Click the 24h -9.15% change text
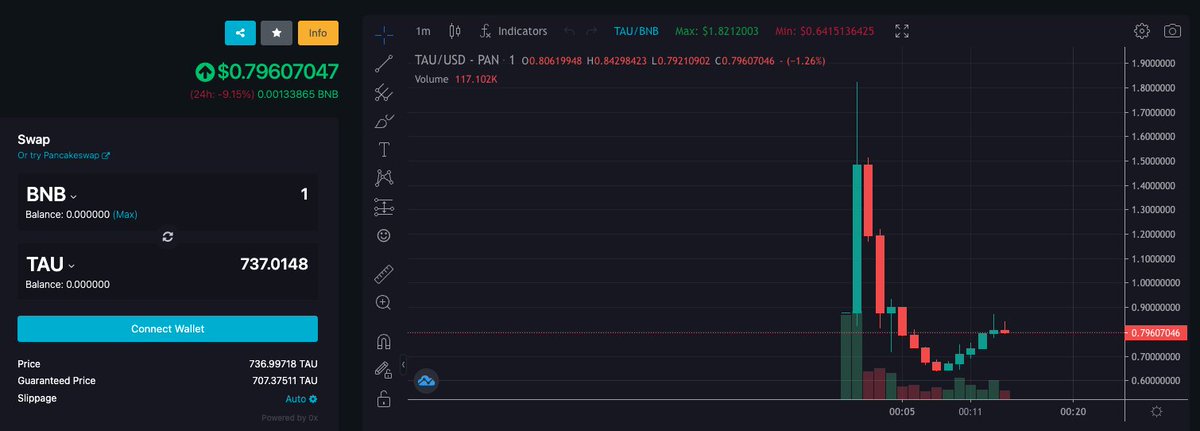The width and height of the screenshot is (1200, 431). pos(221,95)
